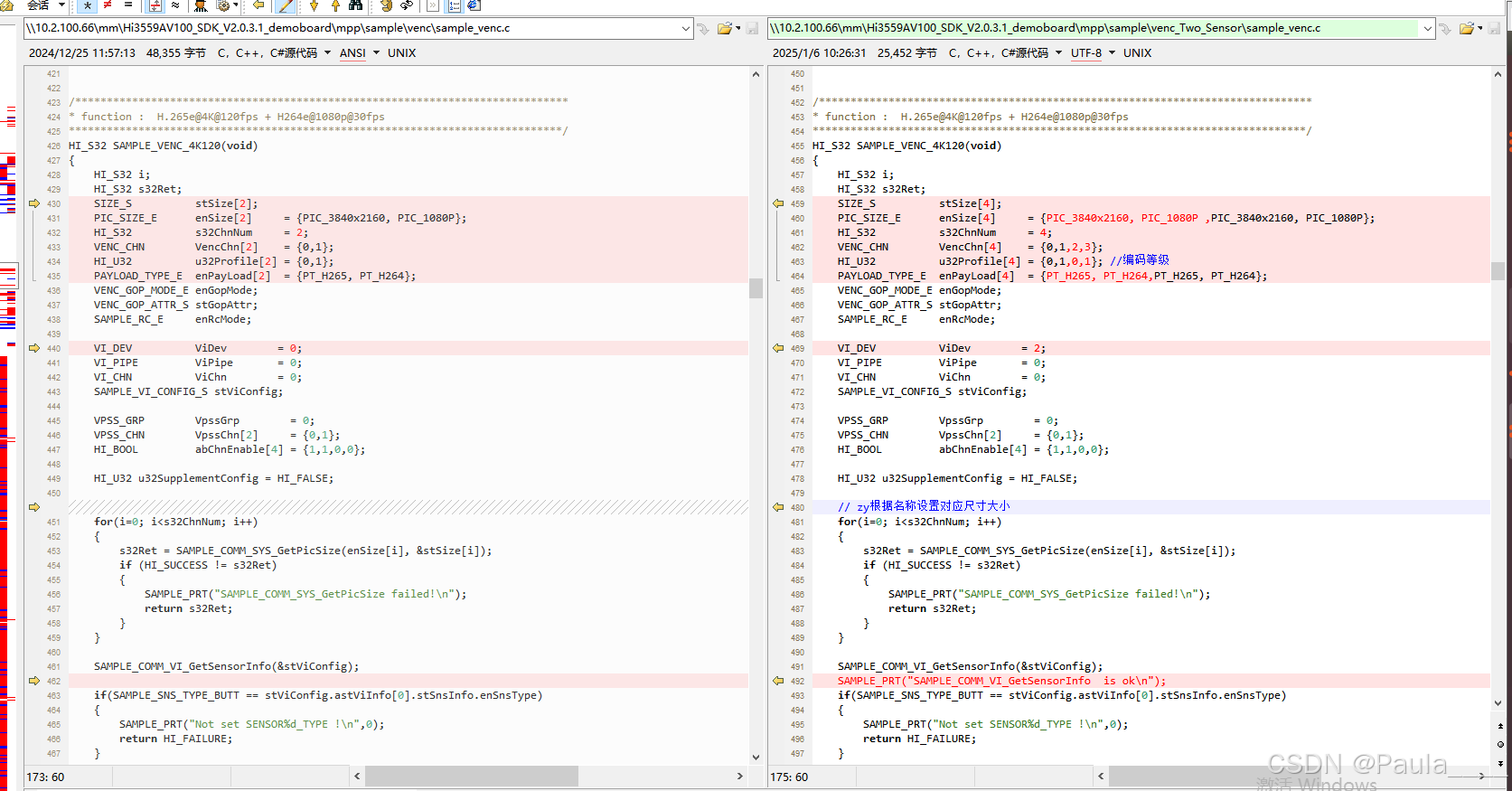The width and height of the screenshot is (1512, 791).
Task: Click the copy-to-left yellow arrow toolbar icon
Action: [258, 5]
